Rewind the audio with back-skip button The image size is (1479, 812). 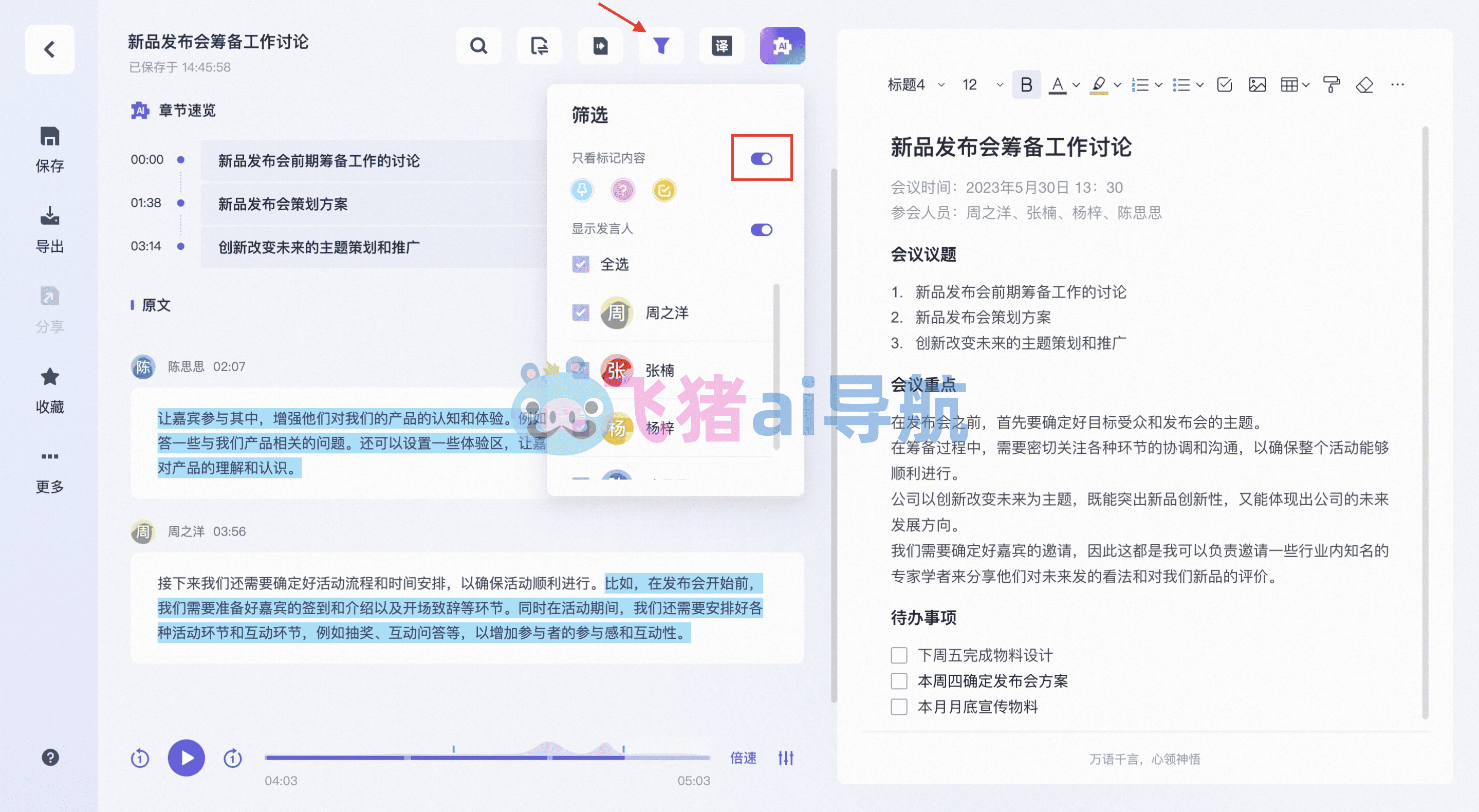(139, 758)
